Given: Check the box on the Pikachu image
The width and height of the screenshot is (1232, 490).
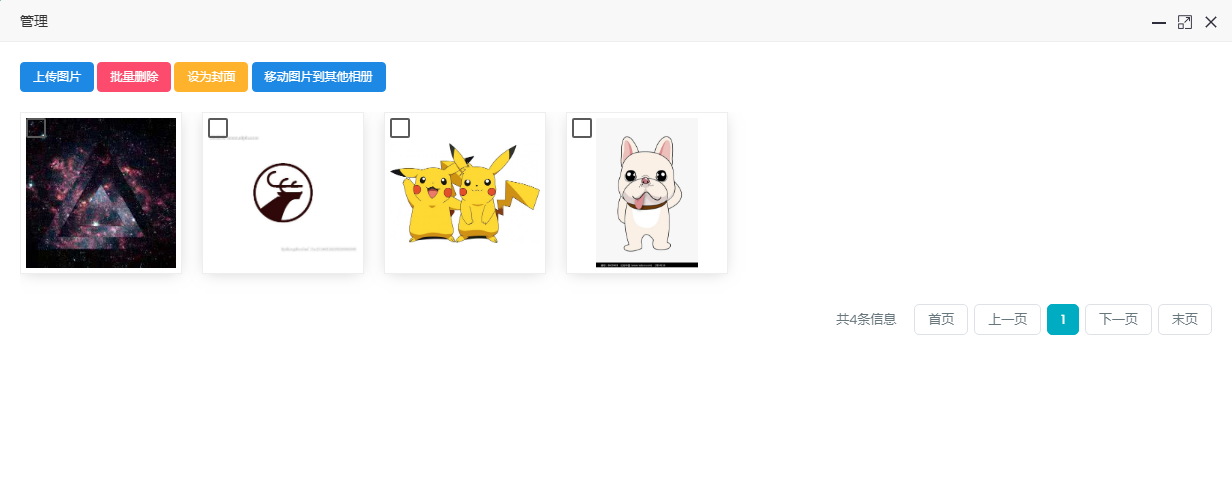Looking at the screenshot, I should point(400,128).
